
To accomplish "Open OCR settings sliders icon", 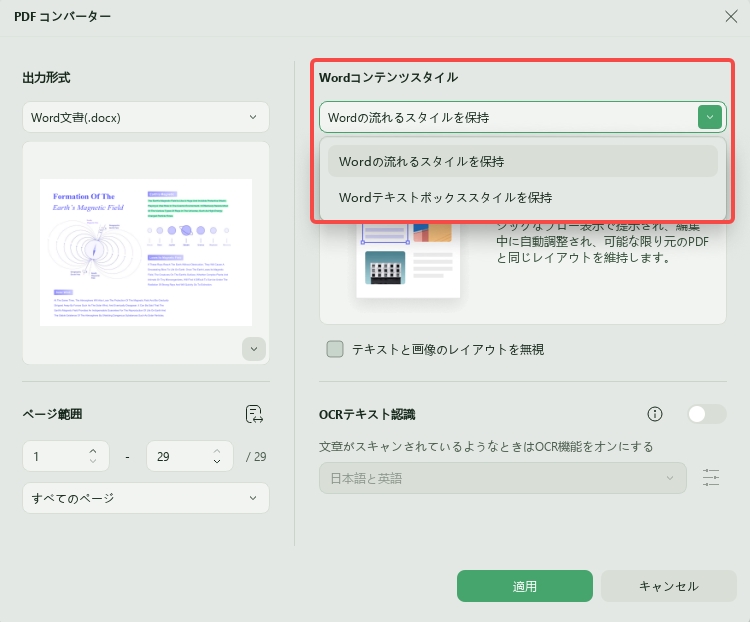I will (x=711, y=478).
